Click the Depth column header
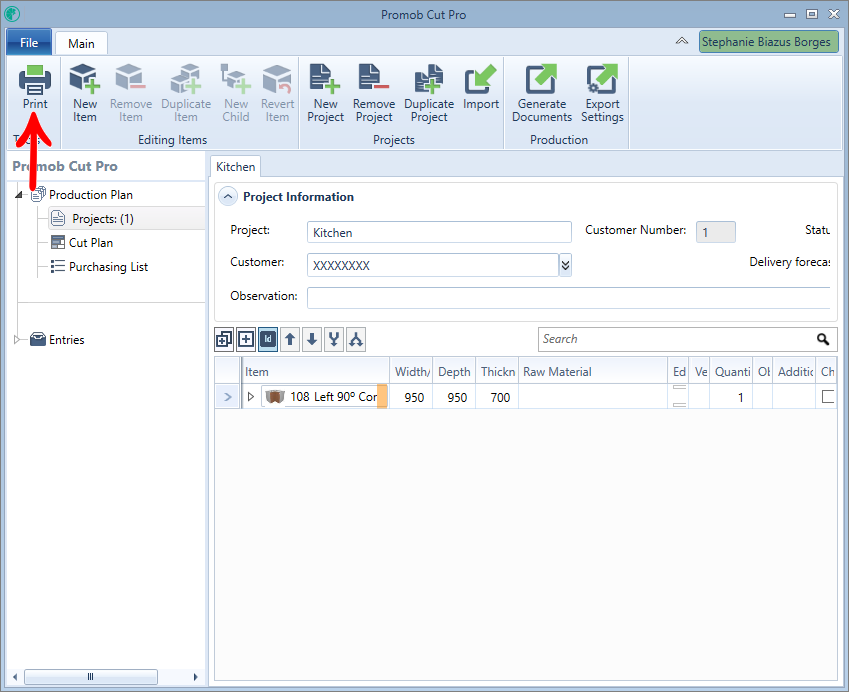The image size is (849, 692). [x=454, y=371]
